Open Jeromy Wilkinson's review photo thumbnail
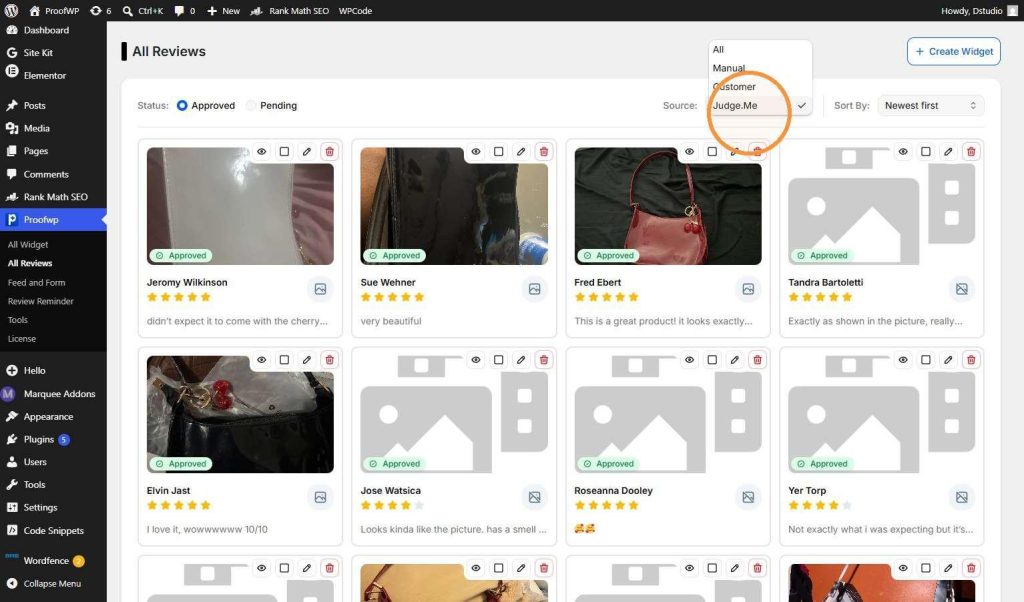 pos(240,206)
